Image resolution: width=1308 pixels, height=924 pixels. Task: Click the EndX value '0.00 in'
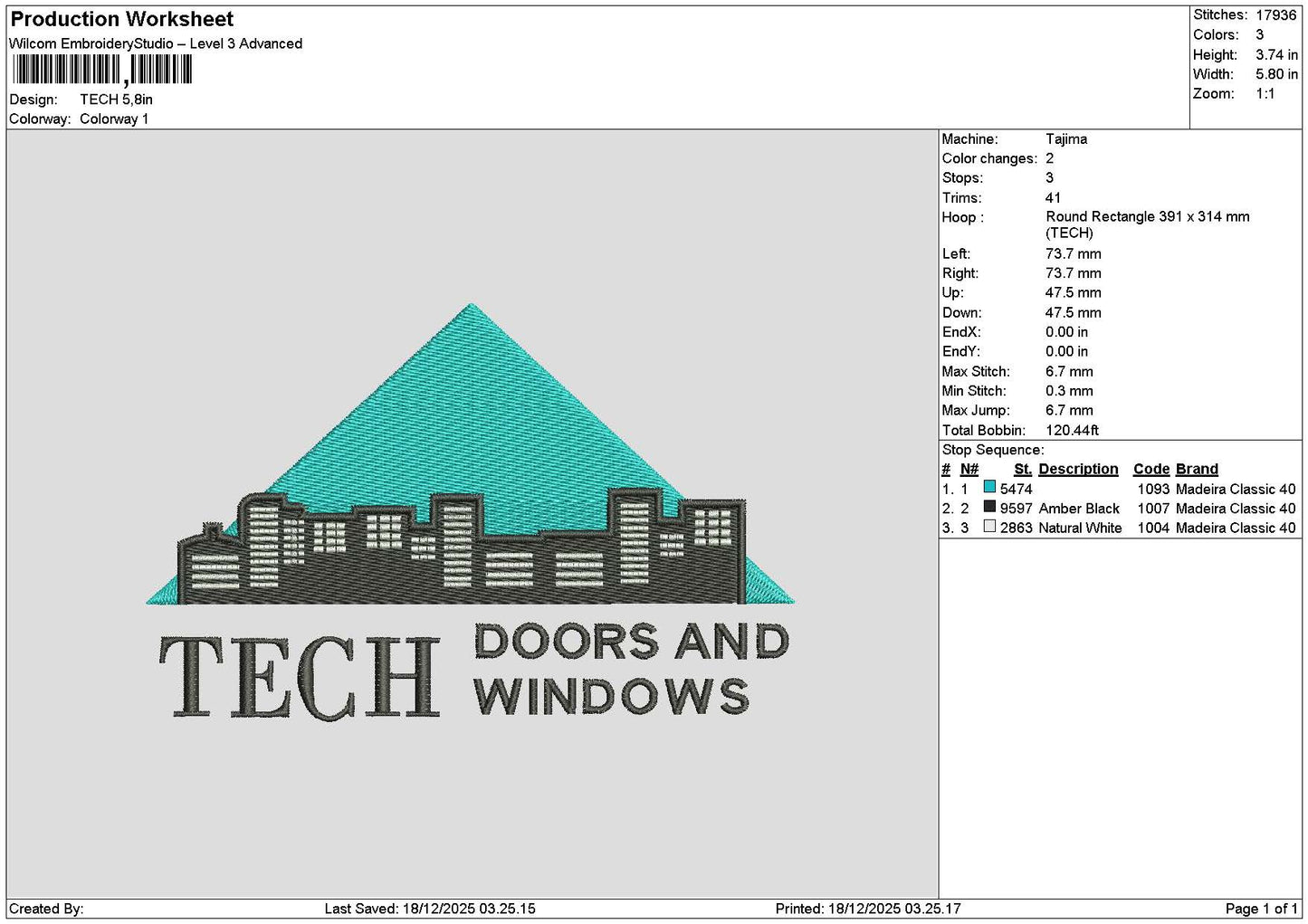tap(1067, 332)
